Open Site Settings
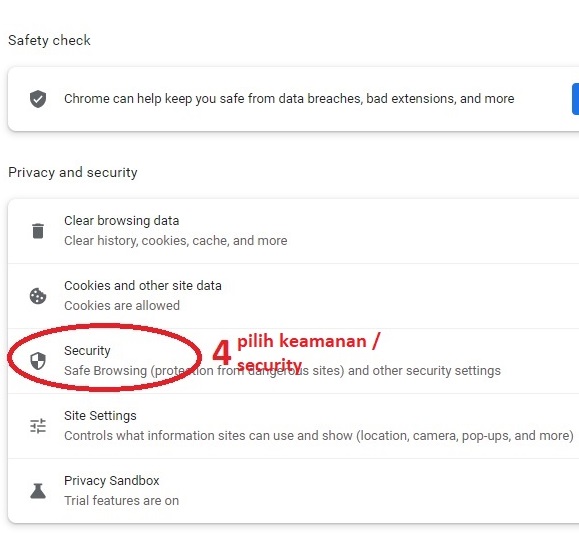 (x=293, y=426)
